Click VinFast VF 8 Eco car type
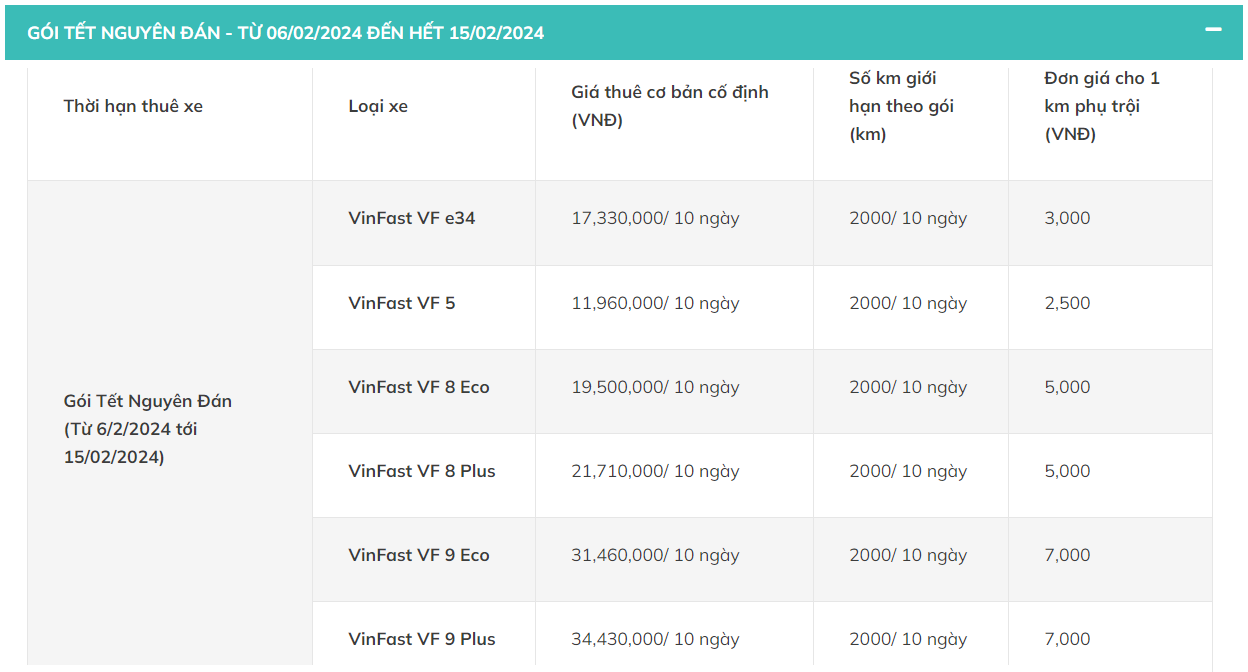Screen dimensions: 1248x672 [x=419, y=387]
